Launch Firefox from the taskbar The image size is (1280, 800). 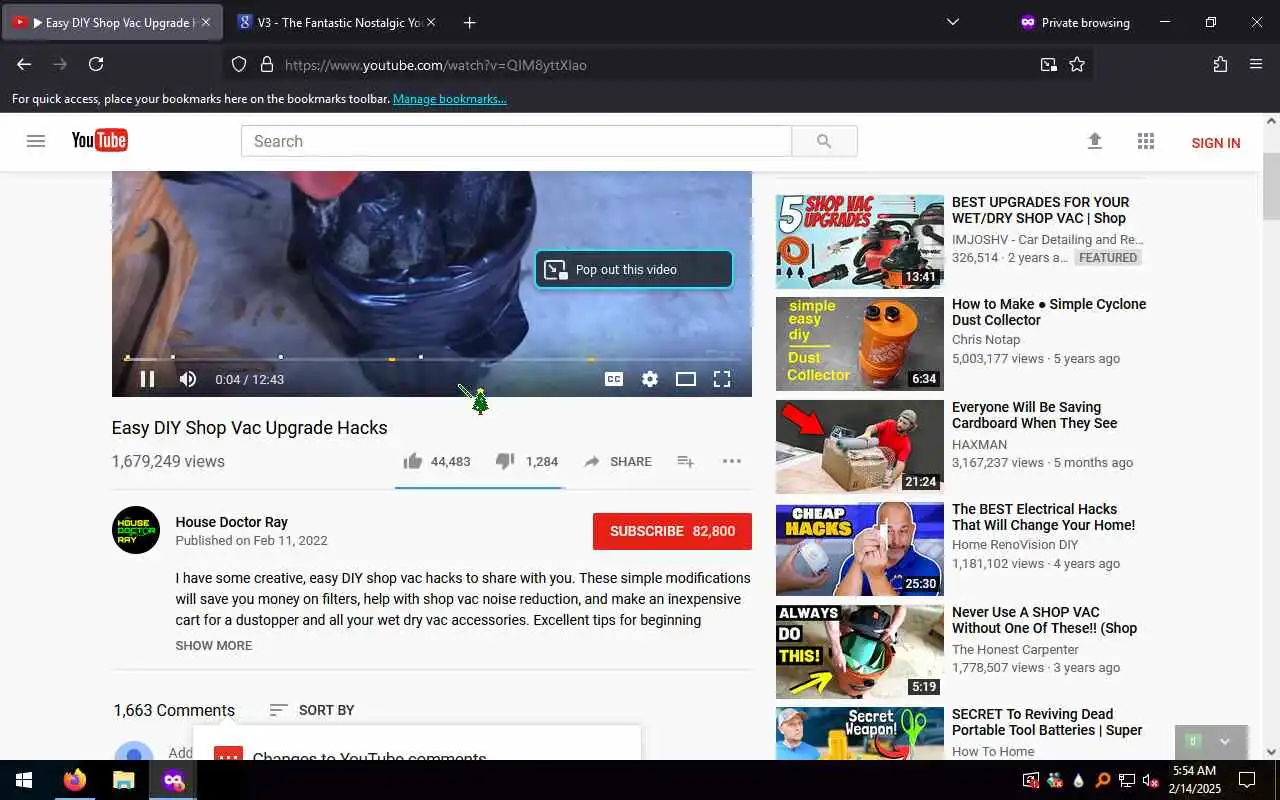(75, 780)
